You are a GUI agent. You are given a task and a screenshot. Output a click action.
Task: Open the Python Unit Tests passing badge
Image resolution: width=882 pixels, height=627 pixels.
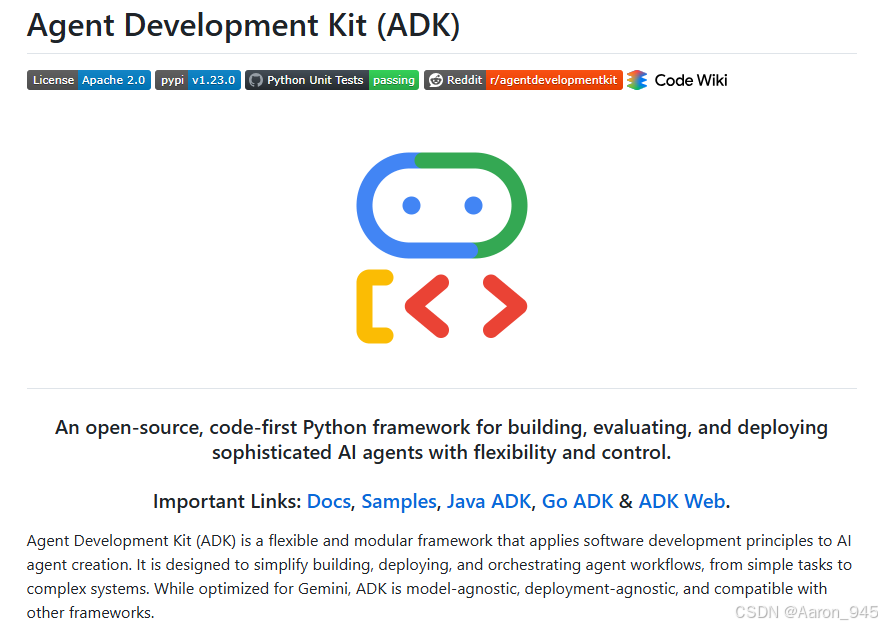pyautogui.click(x=332, y=80)
